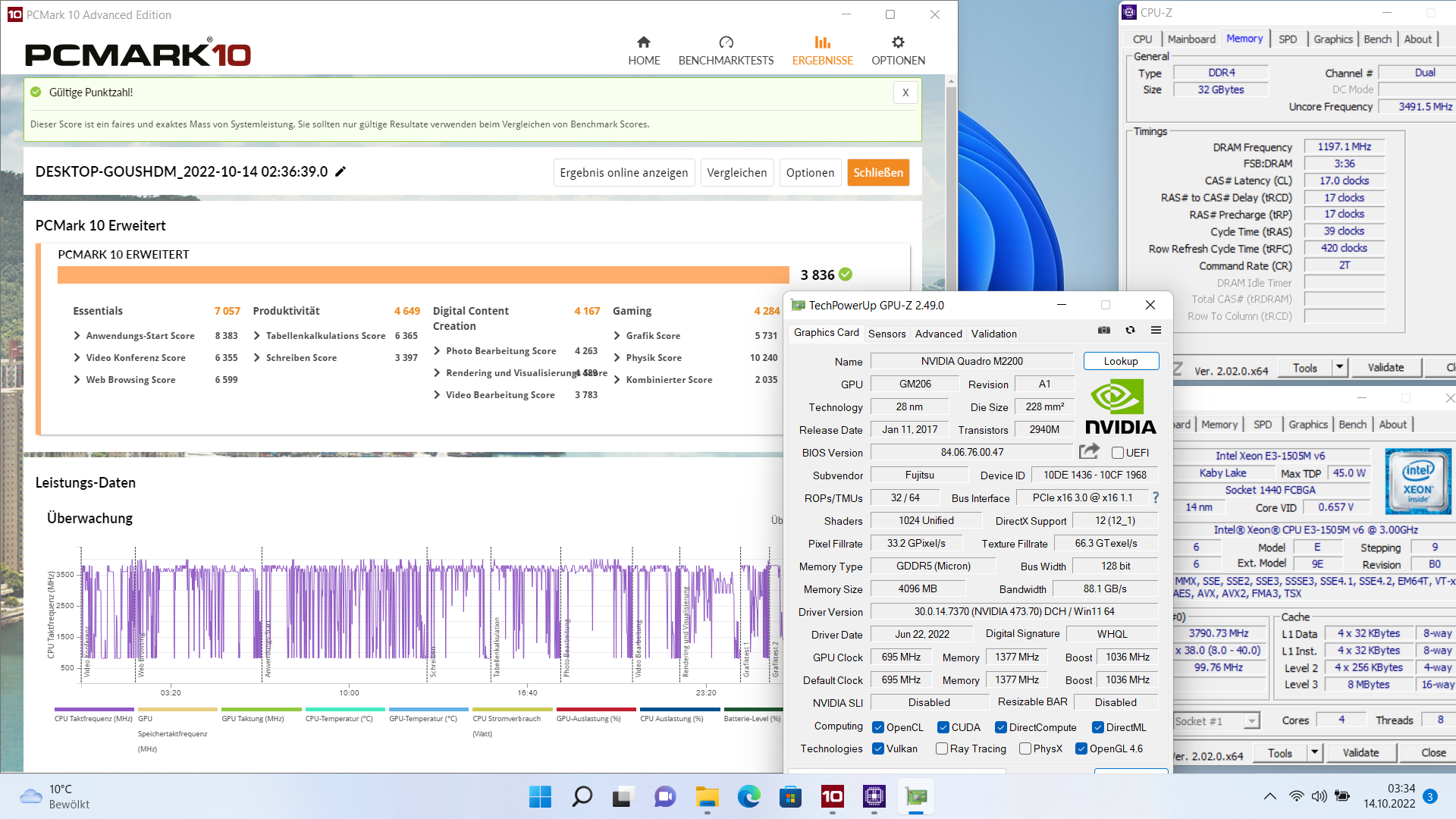
Task: Open SPD tab in upper CPU-Z
Action: [x=1288, y=39]
